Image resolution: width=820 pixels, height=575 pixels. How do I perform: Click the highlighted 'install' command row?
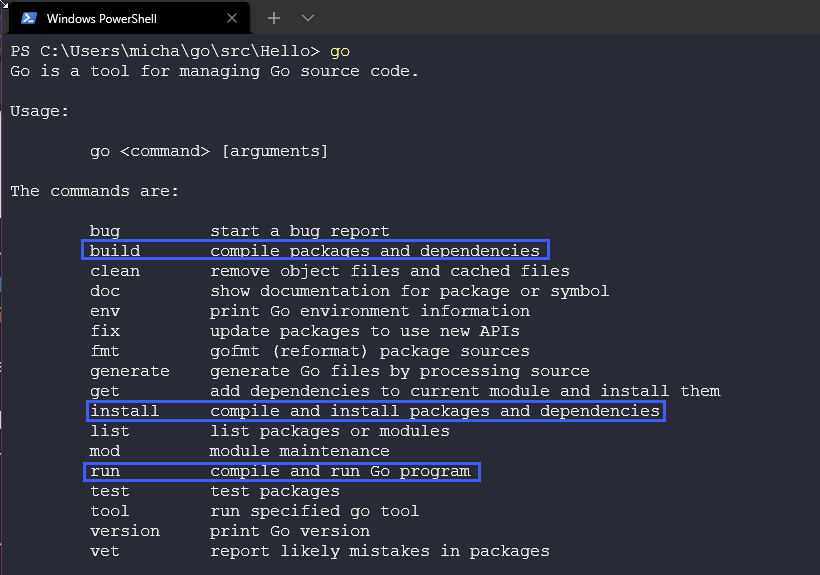(x=374, y=411)
